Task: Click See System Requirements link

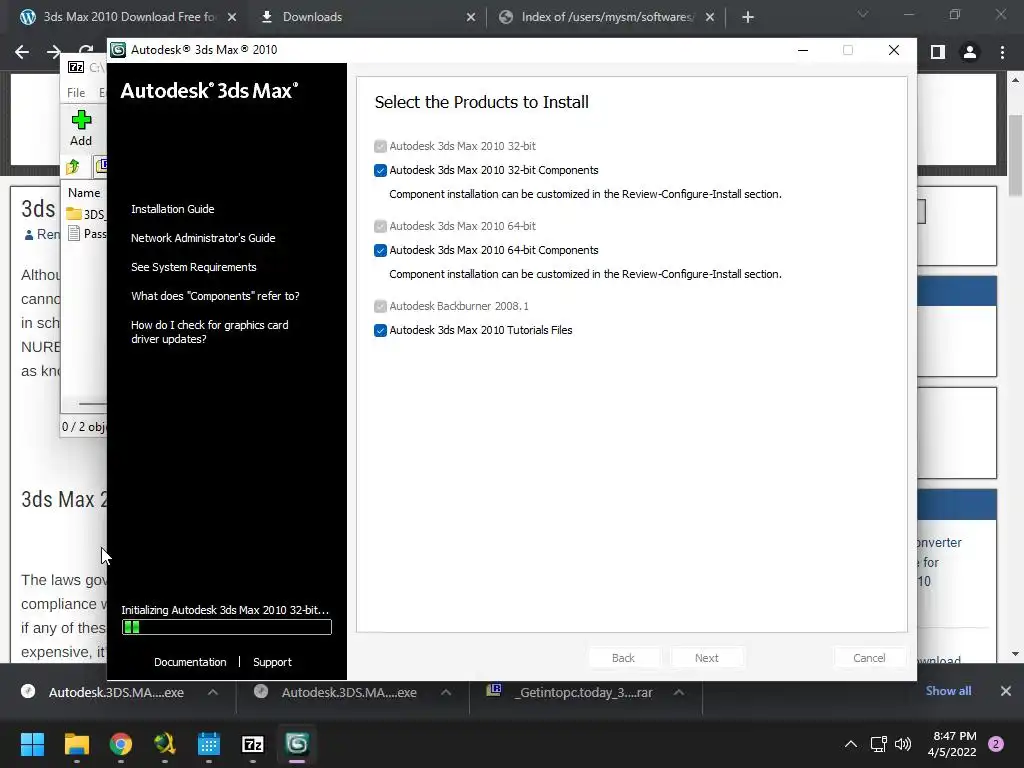Action: click(x=193, y=267)
